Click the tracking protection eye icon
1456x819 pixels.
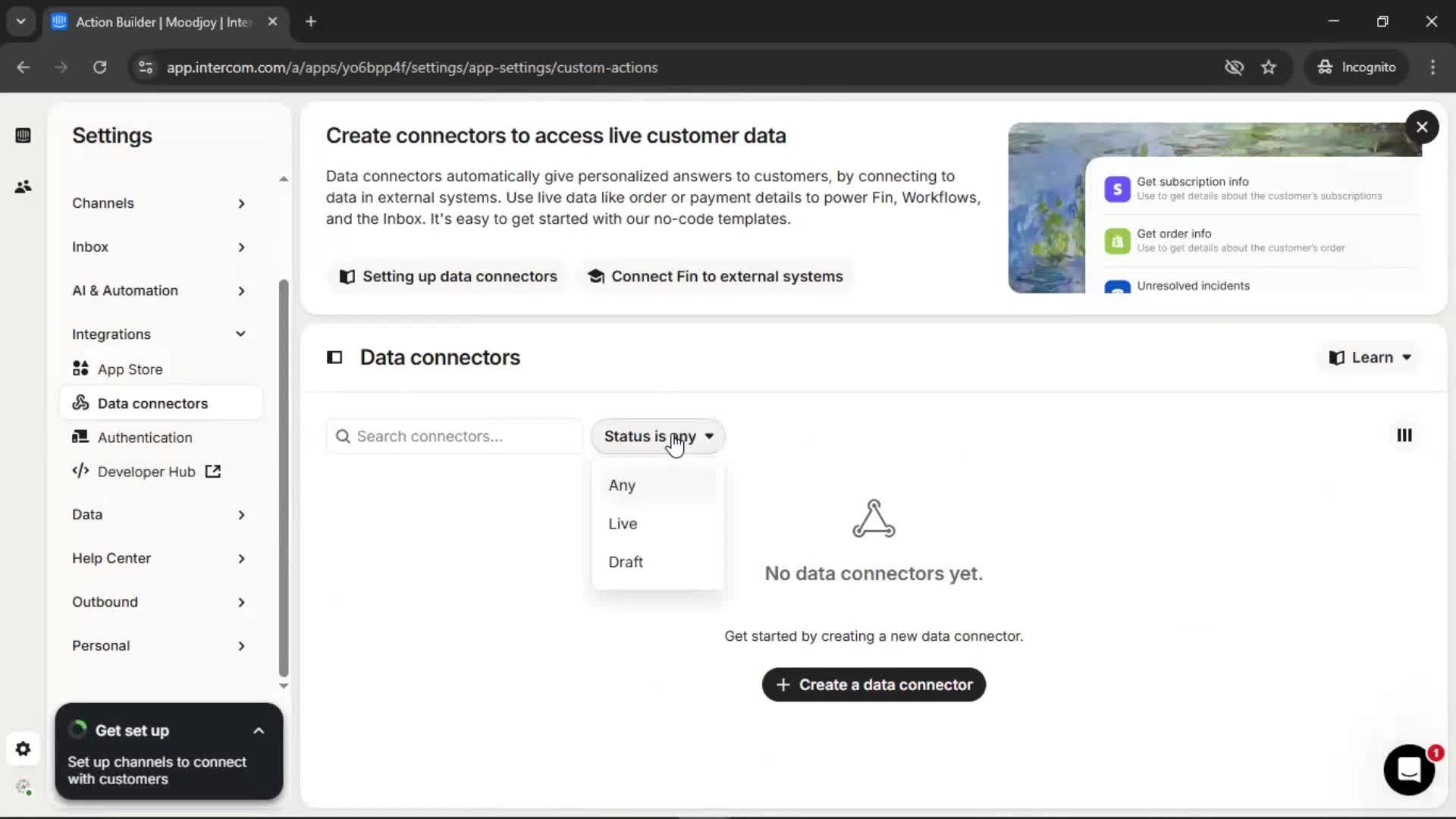(1234, 67)
